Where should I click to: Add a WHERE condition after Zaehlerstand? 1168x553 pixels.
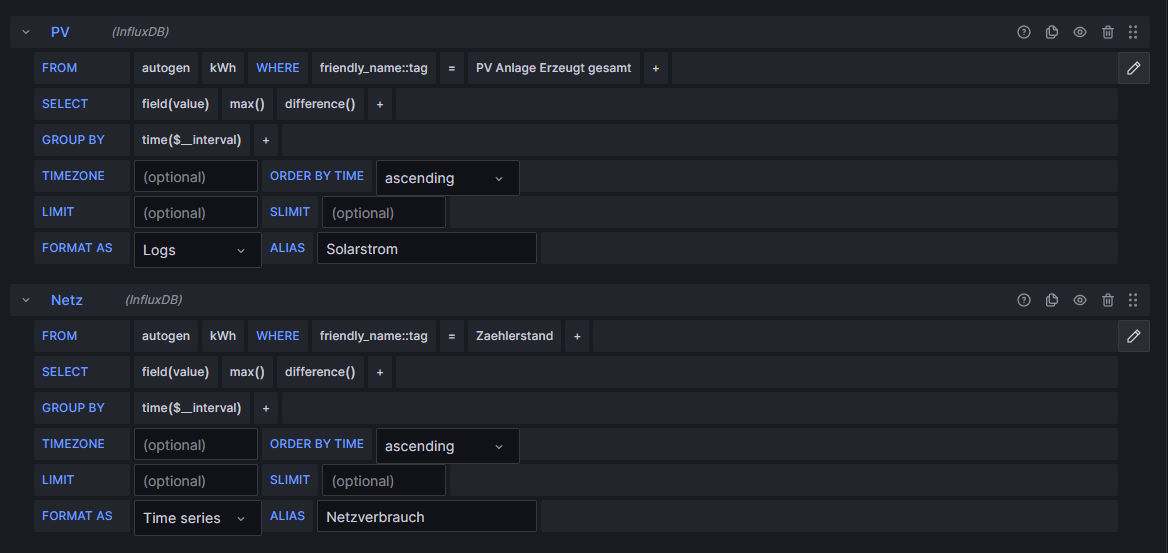coord(577,336)
